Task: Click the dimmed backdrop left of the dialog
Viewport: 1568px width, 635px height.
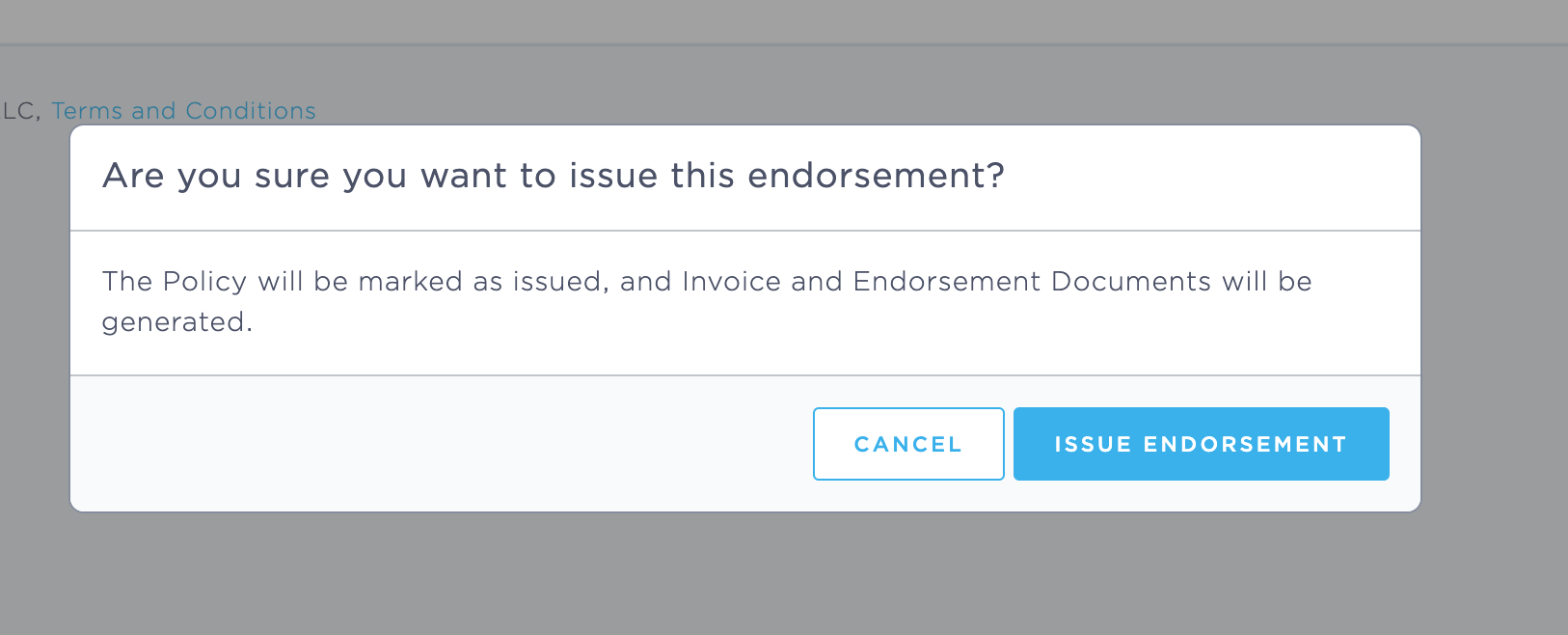Action: pyautogui.click(x=34, y=318)
